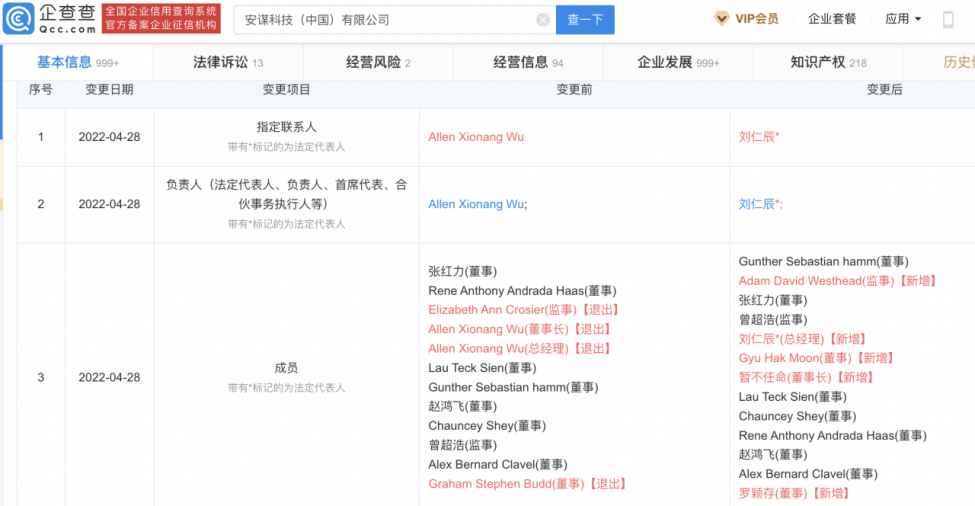This screenshot has width=975, height=506.
Task: Expand the 应用 dropdown
Action: click(x=903, y=19)
